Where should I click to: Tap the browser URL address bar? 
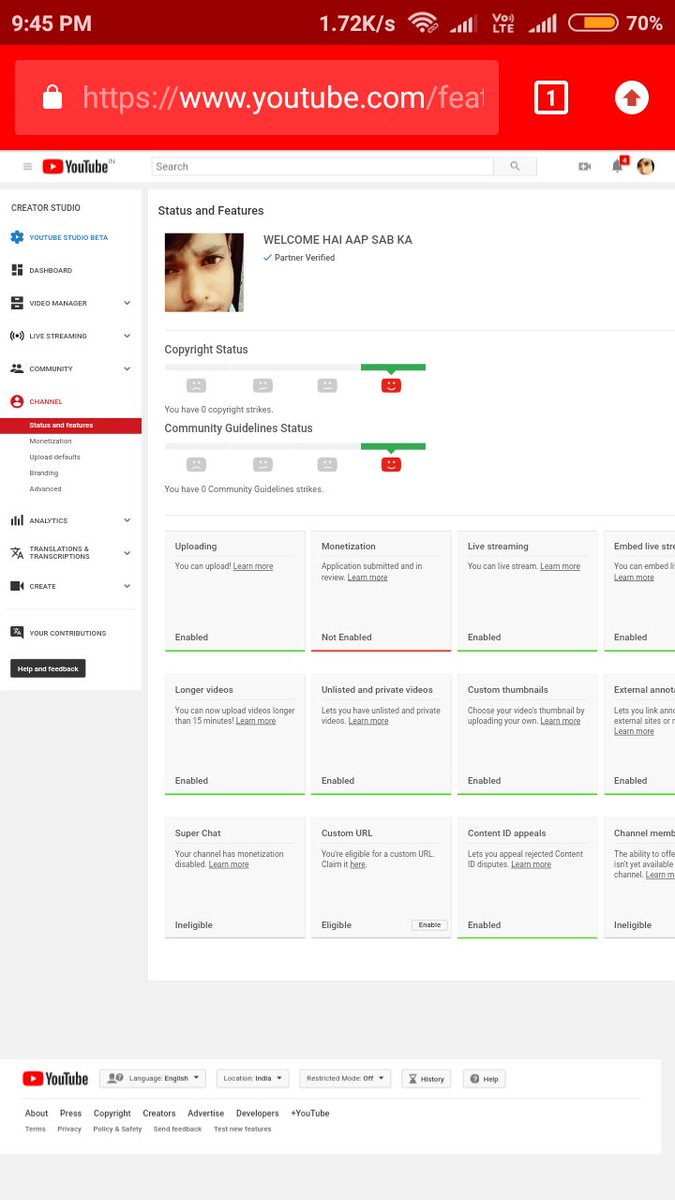(x=257, y=97)
